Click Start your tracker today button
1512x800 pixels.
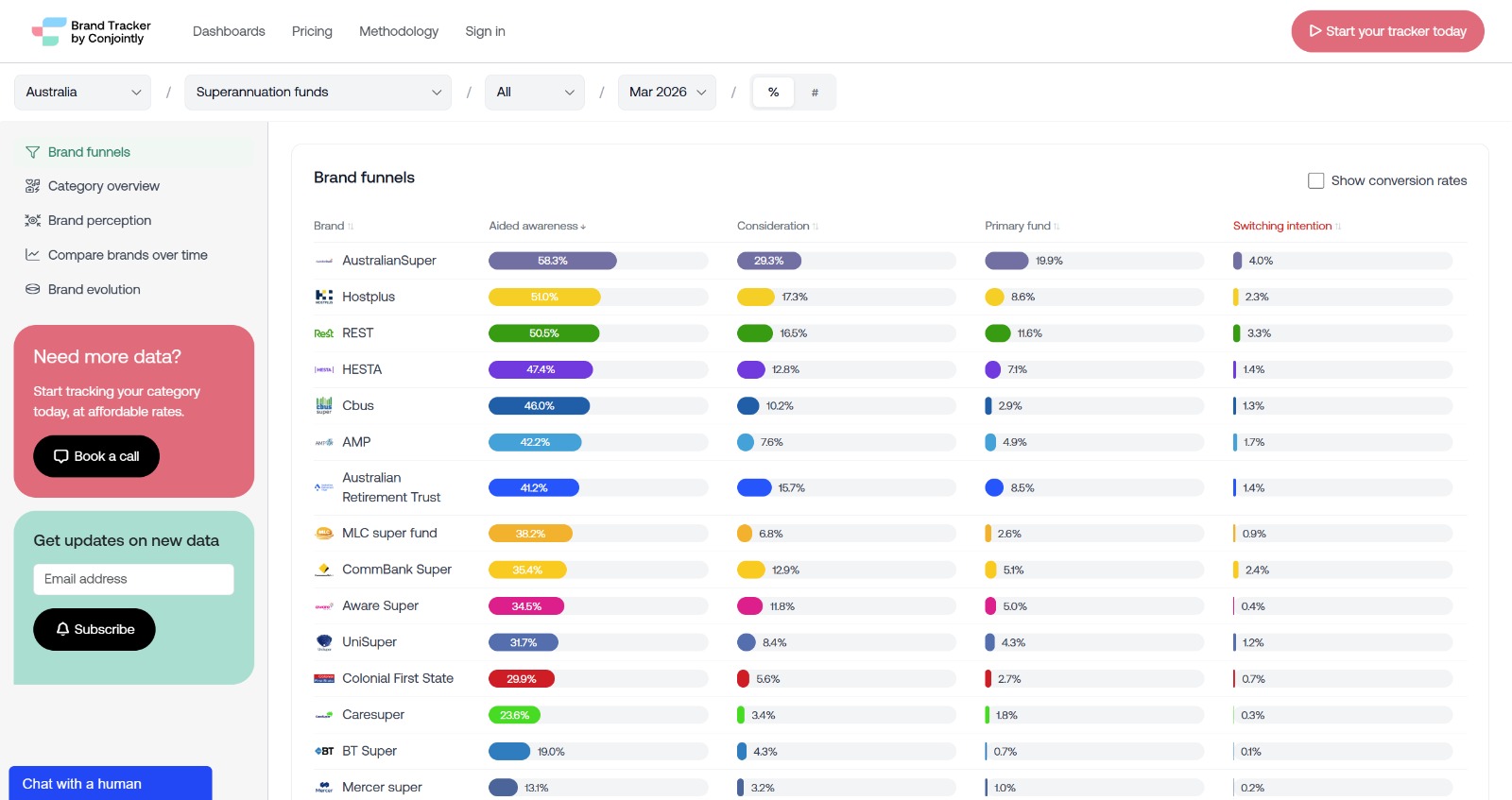click(x=1387, y=31)
